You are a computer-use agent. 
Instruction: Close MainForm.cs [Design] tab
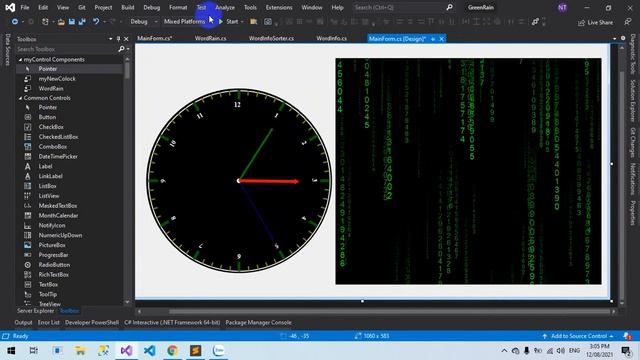(441, 39)
